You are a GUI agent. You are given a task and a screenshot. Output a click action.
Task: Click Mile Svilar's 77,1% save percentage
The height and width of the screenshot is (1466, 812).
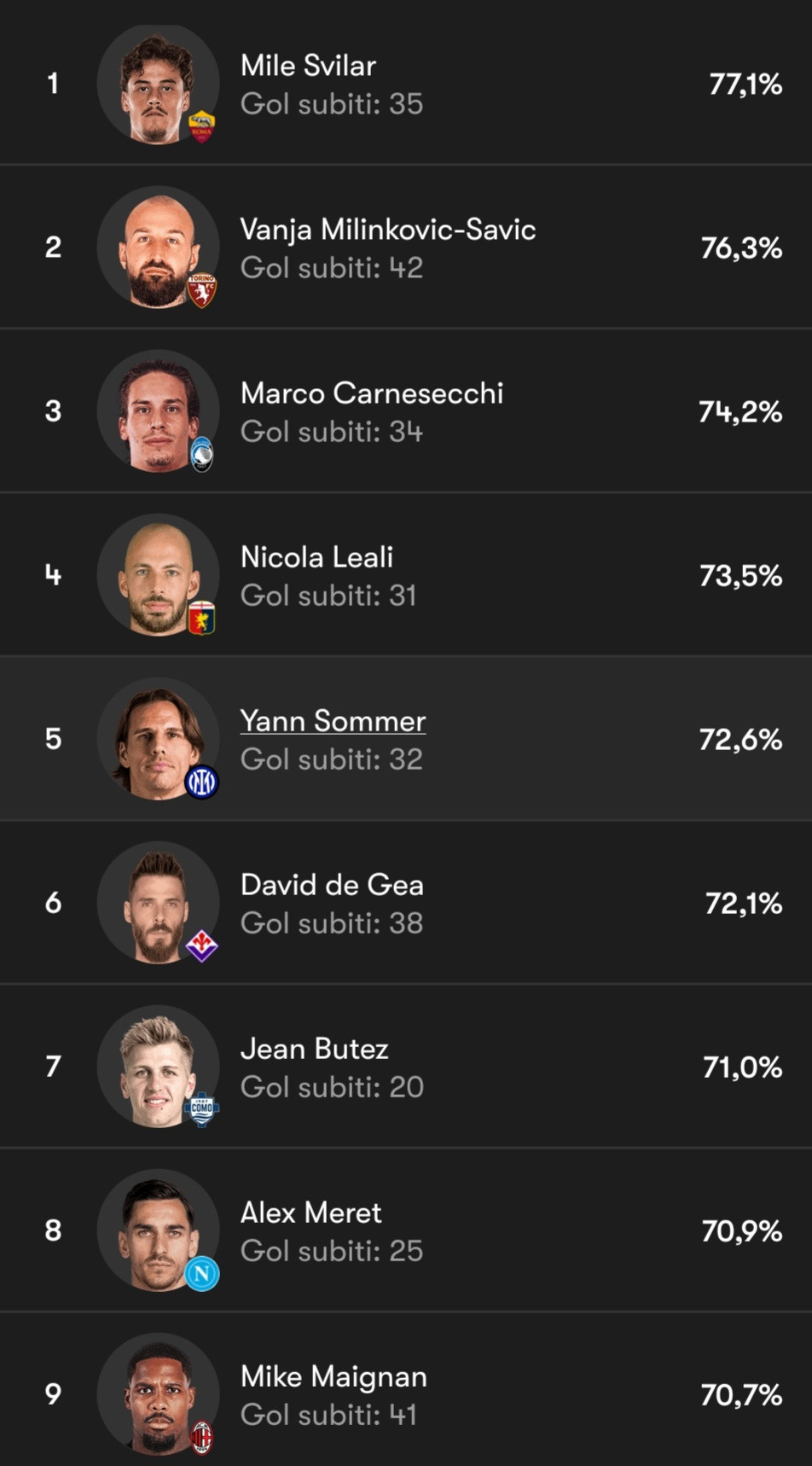tap(745, 84)
